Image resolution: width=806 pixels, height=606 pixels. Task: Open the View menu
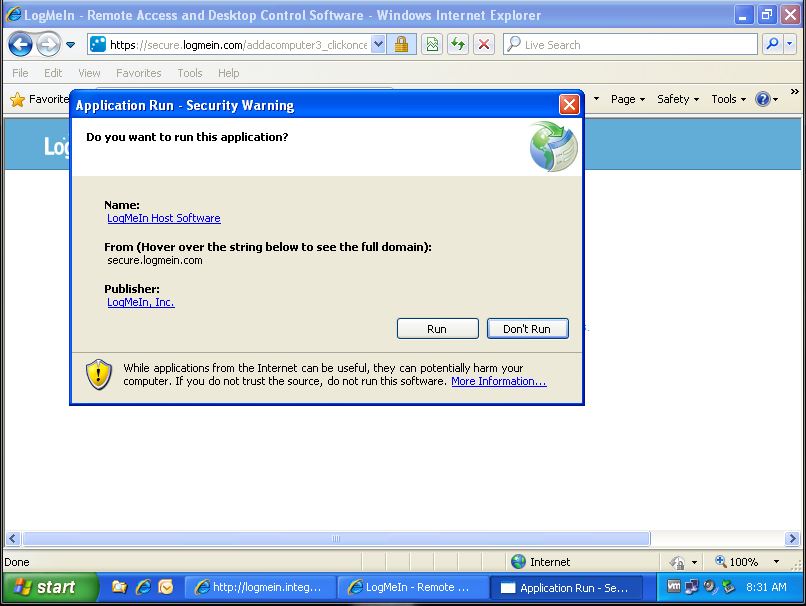tap(89, 73)
